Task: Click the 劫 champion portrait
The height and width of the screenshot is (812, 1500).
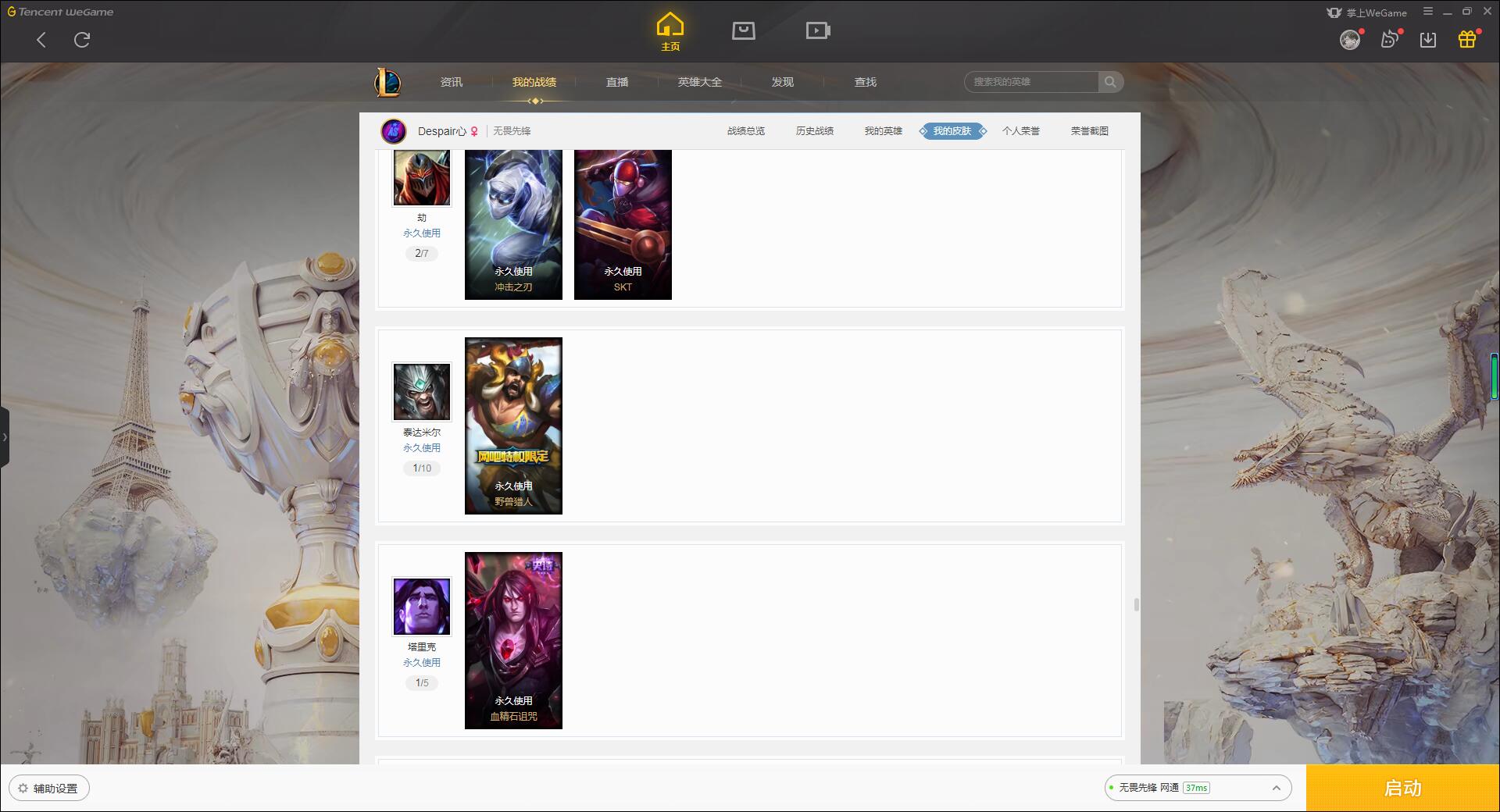Action: [x=422, y=178]
